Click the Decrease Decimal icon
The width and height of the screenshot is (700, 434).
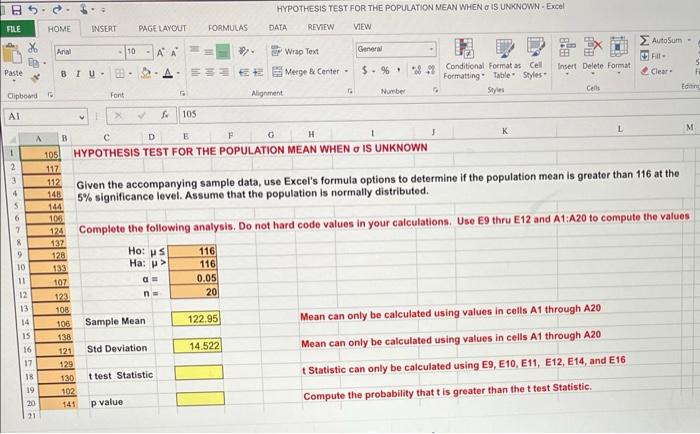pos(431,70)
